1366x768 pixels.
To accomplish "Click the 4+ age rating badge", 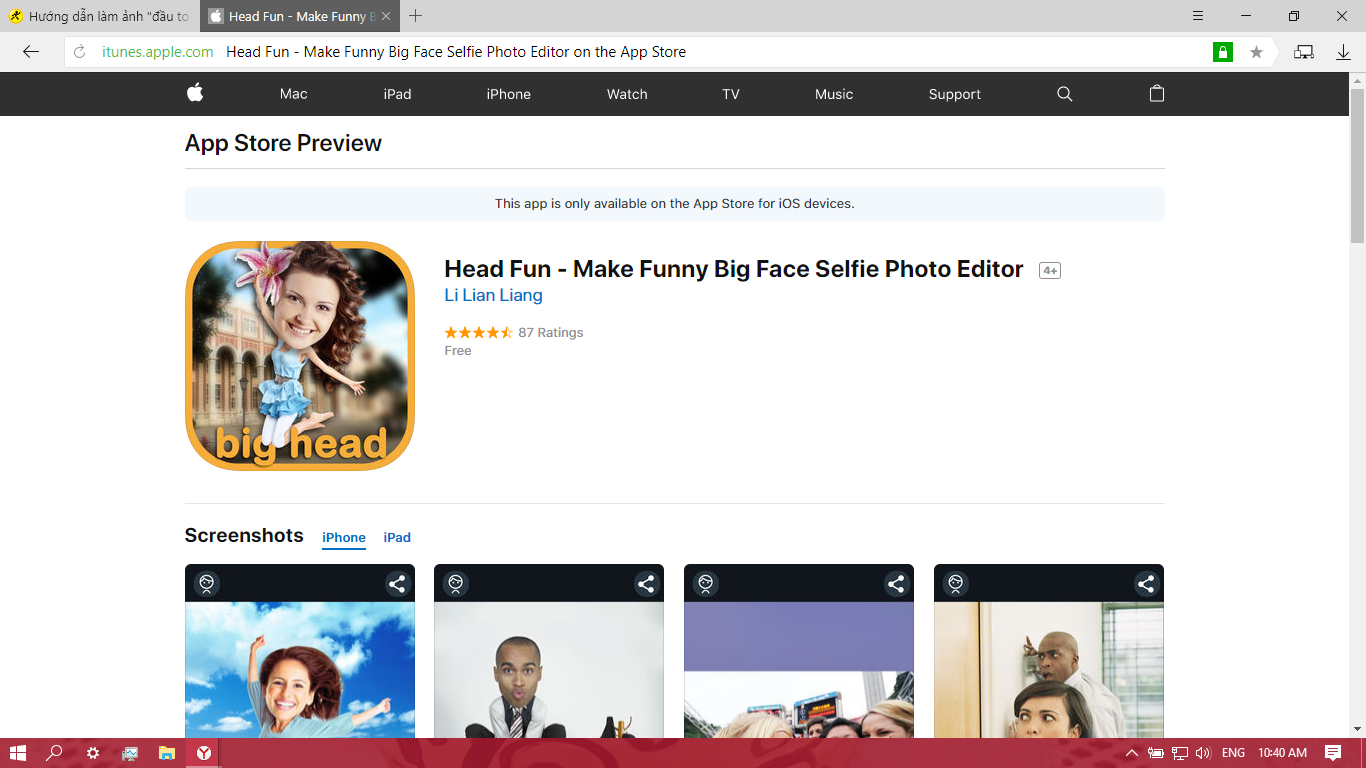I will coord(1049,271).
